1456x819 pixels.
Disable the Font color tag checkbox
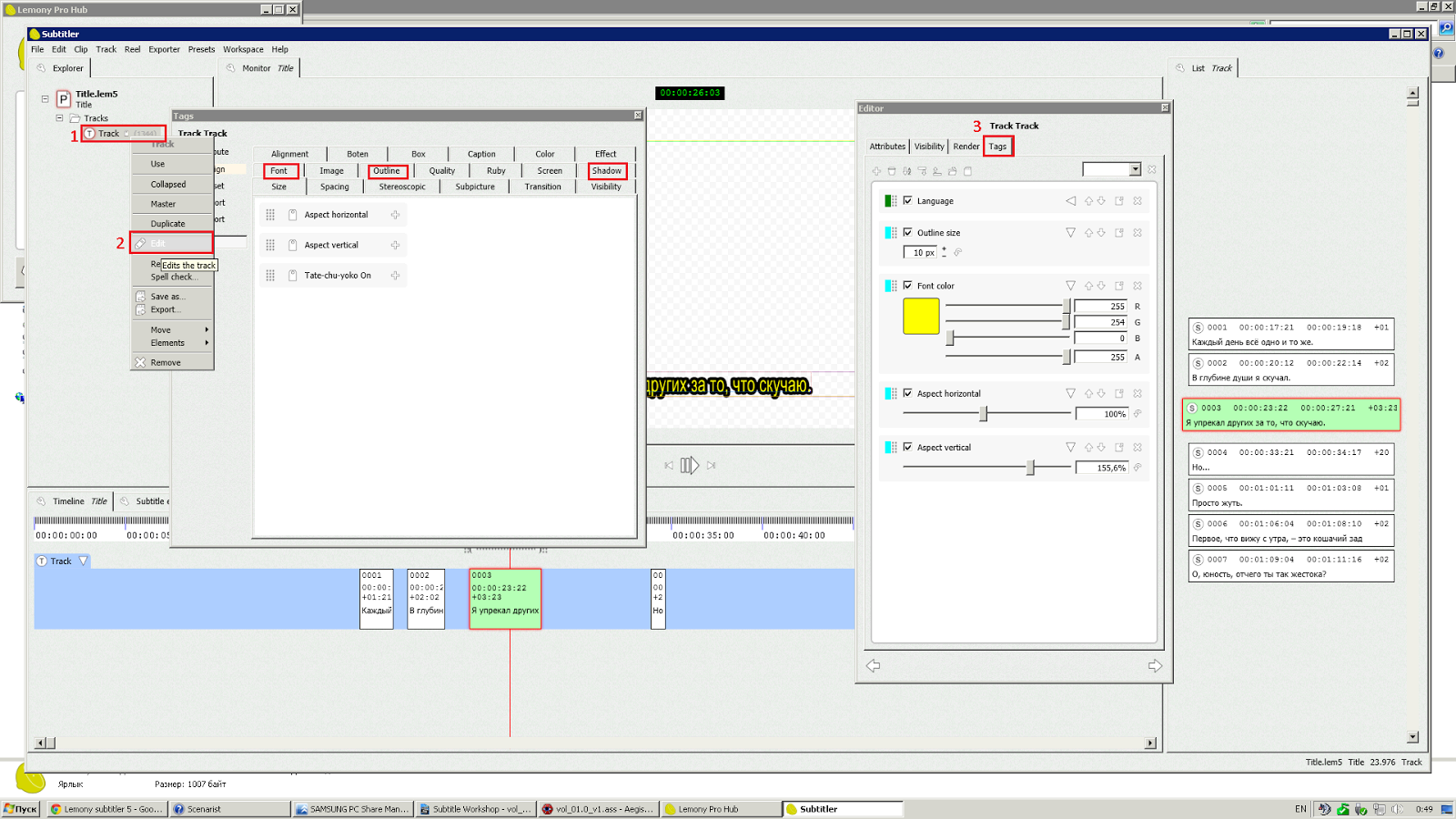coord(907,286)
